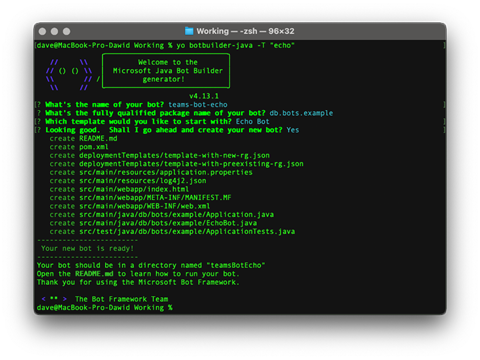Click the green zoom window button
480x360 pixels.
point(67,31)
